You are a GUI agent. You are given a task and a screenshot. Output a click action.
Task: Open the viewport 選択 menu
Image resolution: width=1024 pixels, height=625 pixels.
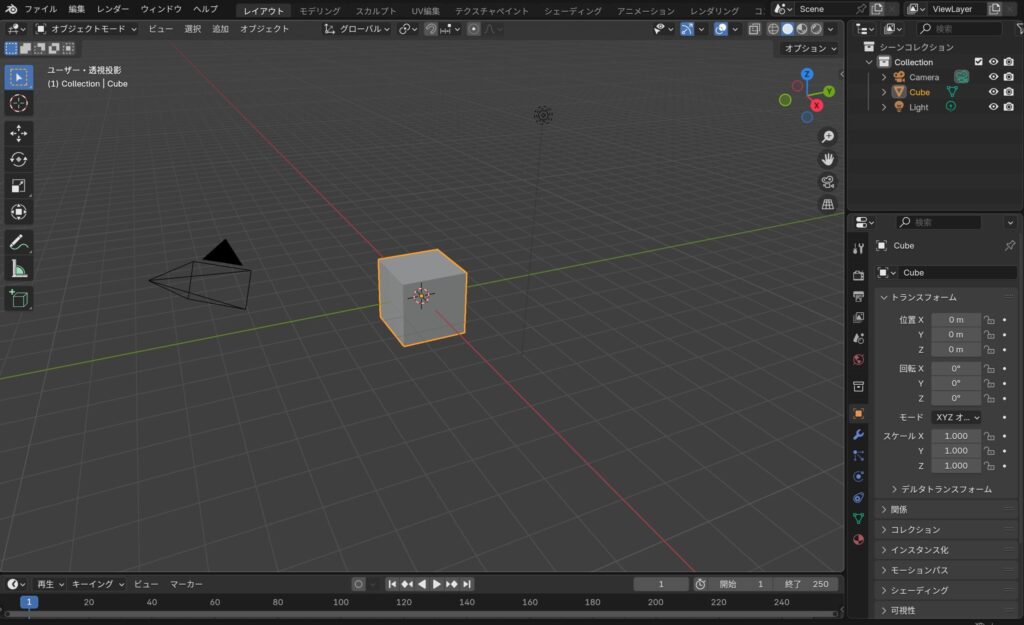193,29
